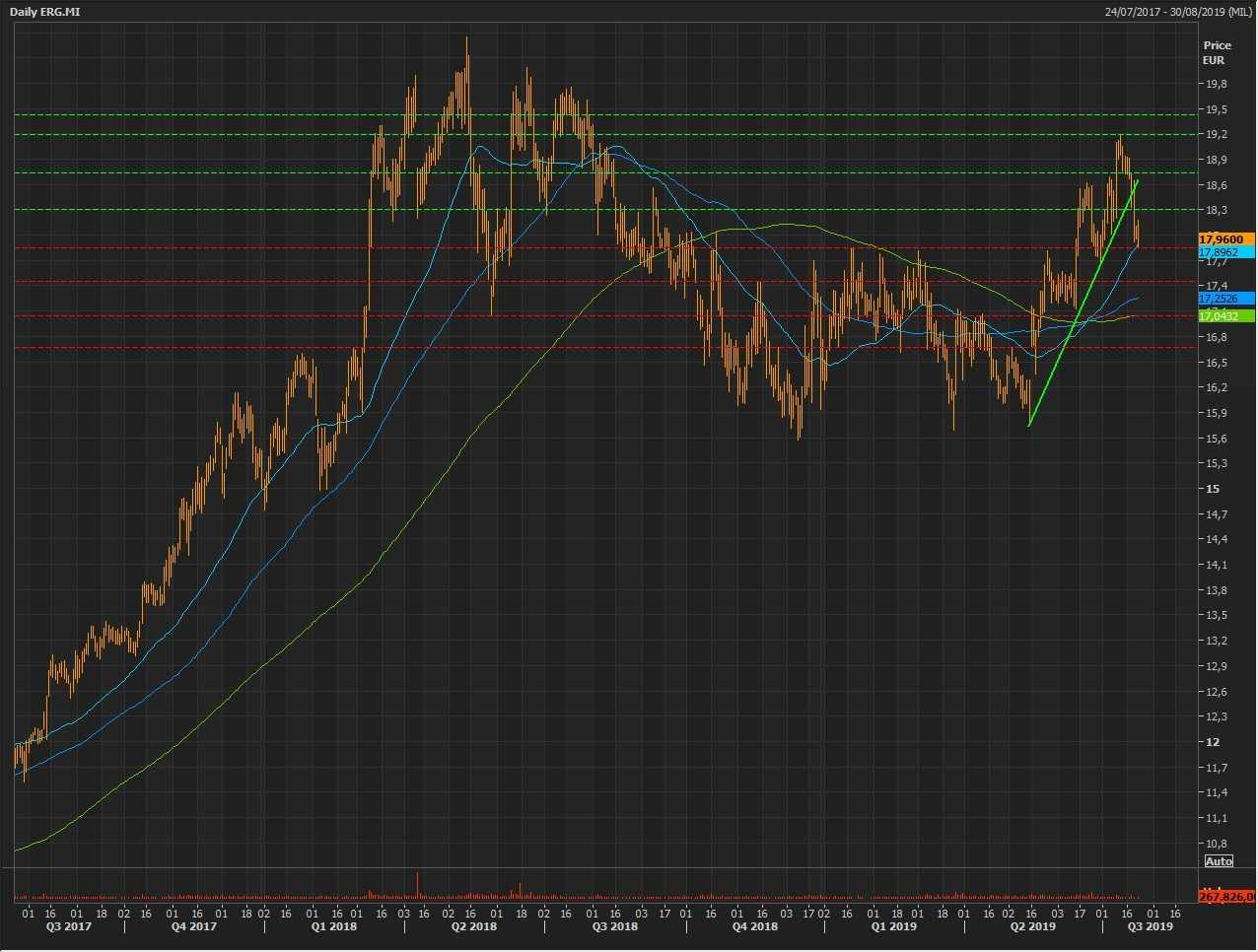1258x952 pixels.
Task: Click the bold 15 price axis tick
Action: [1212, 489]
